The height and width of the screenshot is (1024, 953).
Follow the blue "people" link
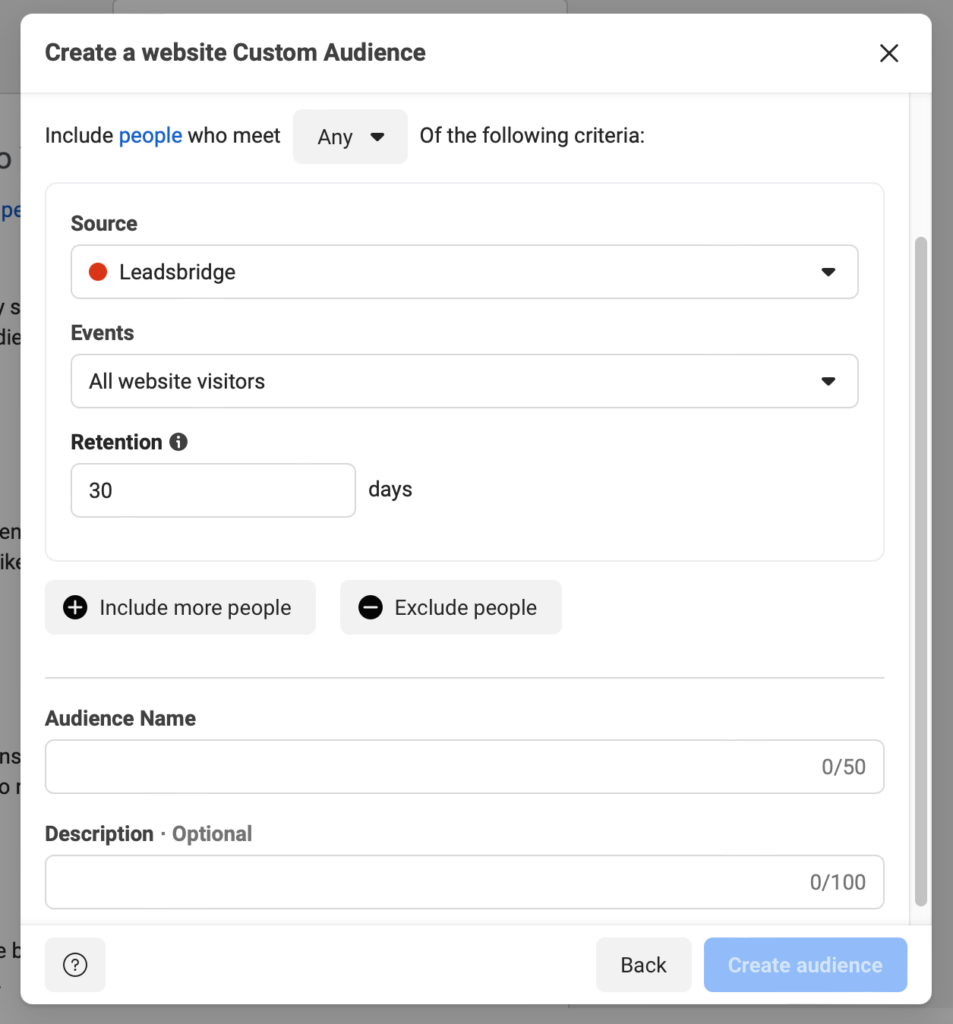tap(150, 136)
